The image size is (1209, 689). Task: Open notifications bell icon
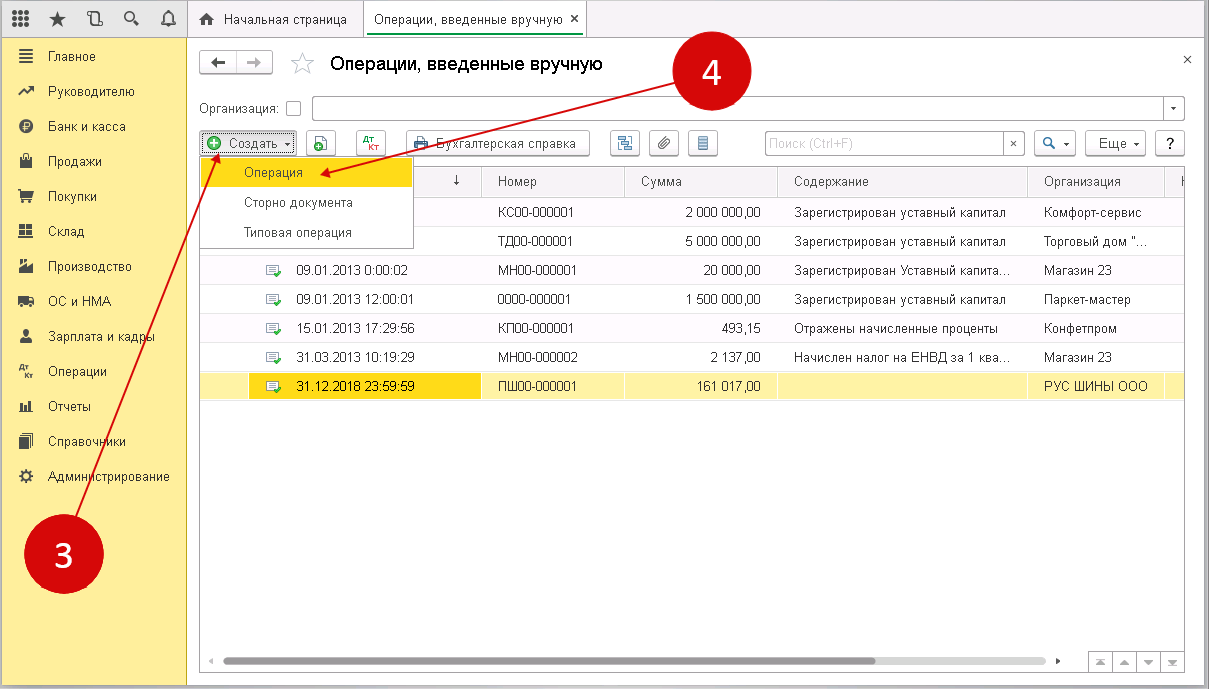click(168, 19)
